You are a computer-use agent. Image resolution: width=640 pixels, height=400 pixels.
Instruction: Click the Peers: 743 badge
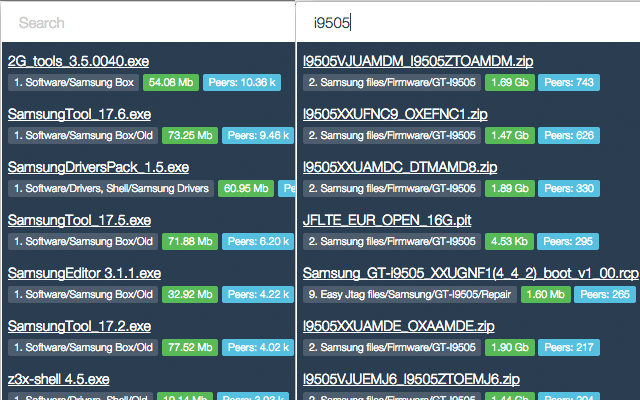569,82
